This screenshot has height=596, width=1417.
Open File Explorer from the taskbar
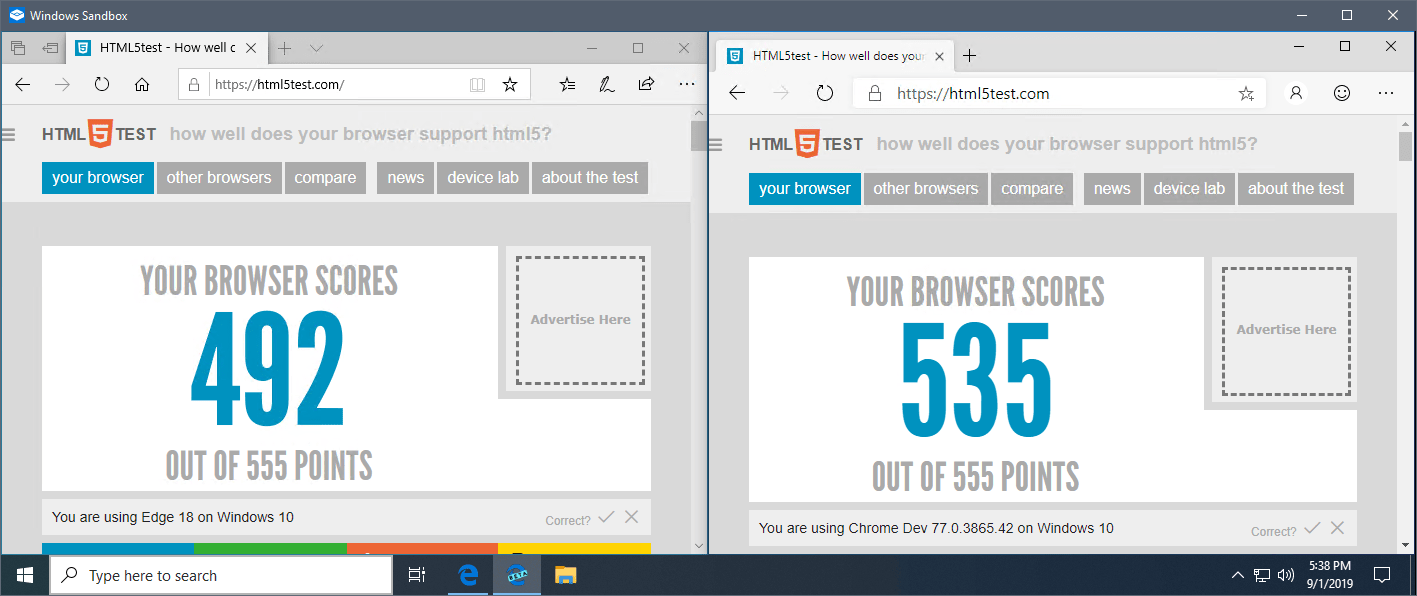point(566,576)
